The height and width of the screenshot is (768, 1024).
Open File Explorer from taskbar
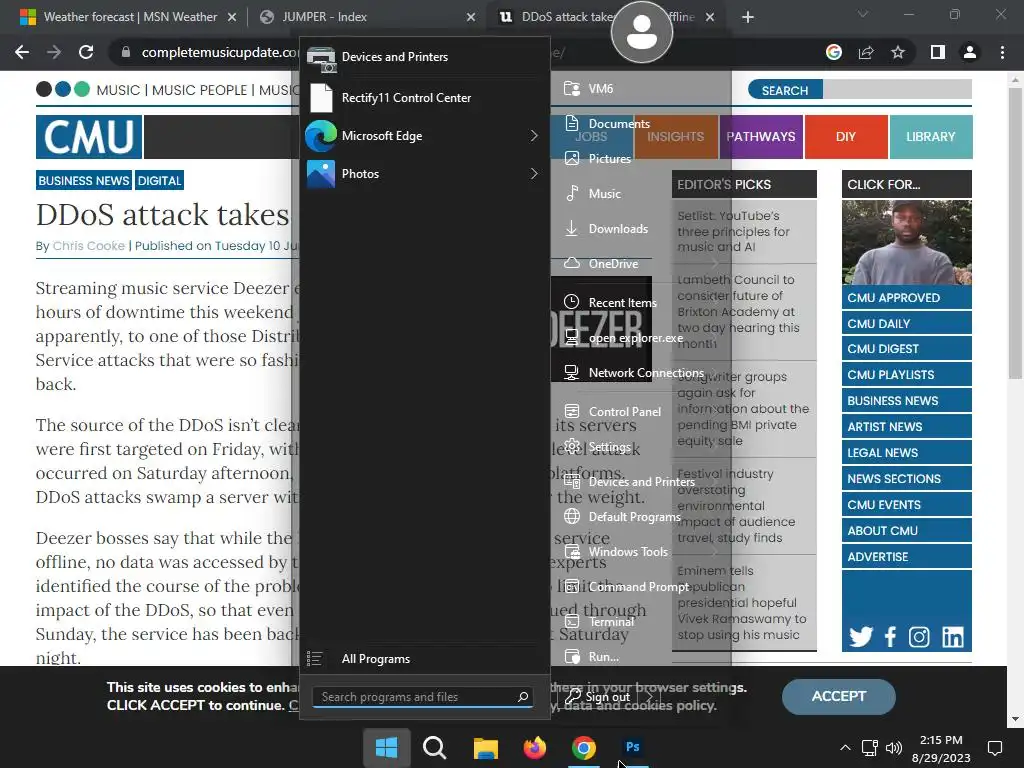485,747
